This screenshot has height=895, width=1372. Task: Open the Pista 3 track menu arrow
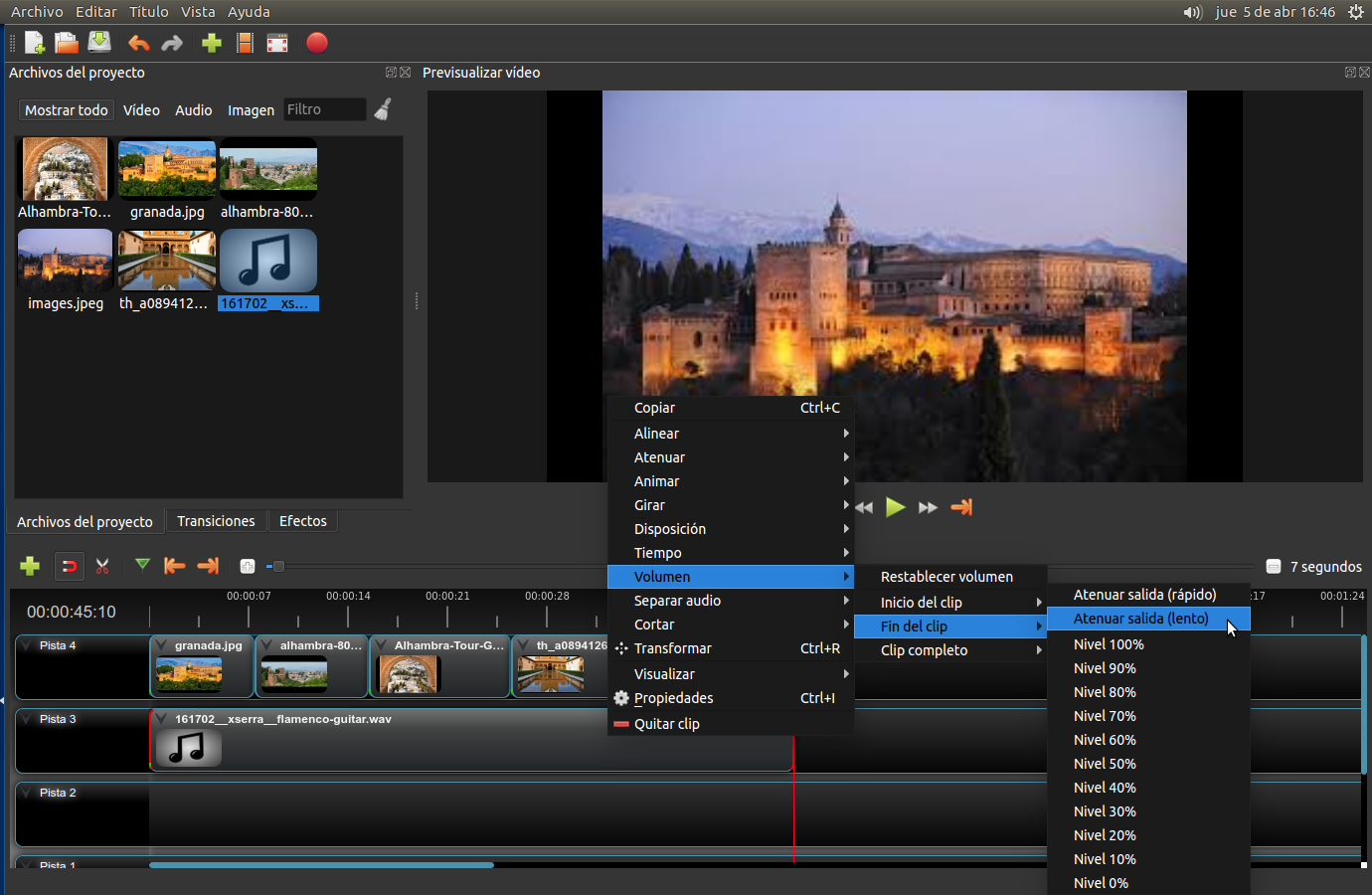point(27,719)
